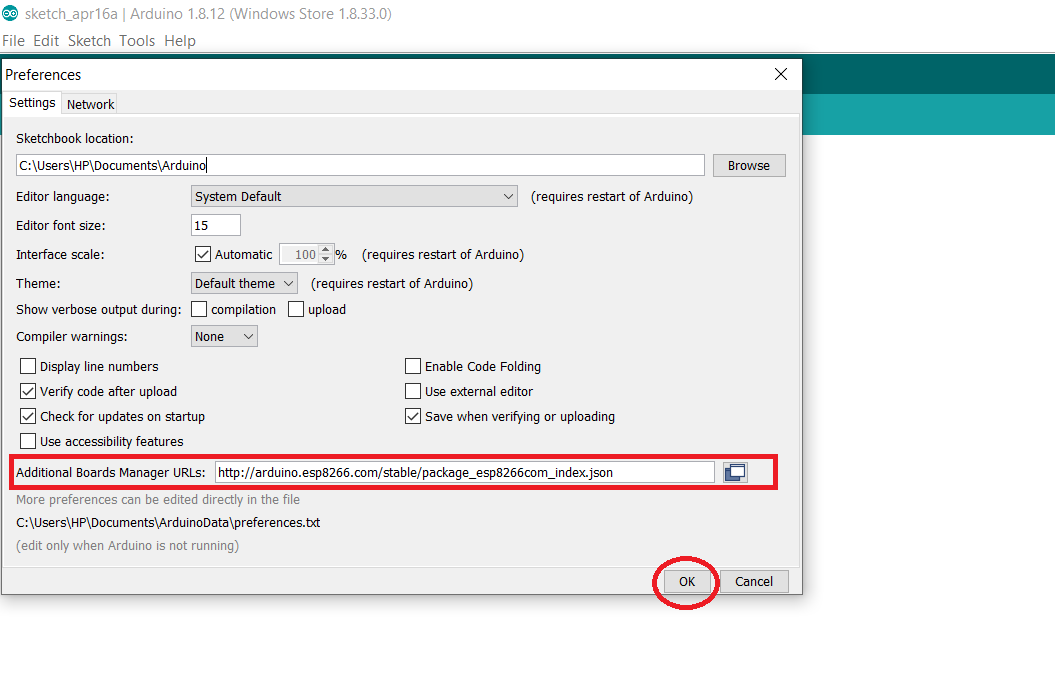Click the 'Theme:' label
The height and width of the screenshot is (680, 1055).
coord(38,283)
